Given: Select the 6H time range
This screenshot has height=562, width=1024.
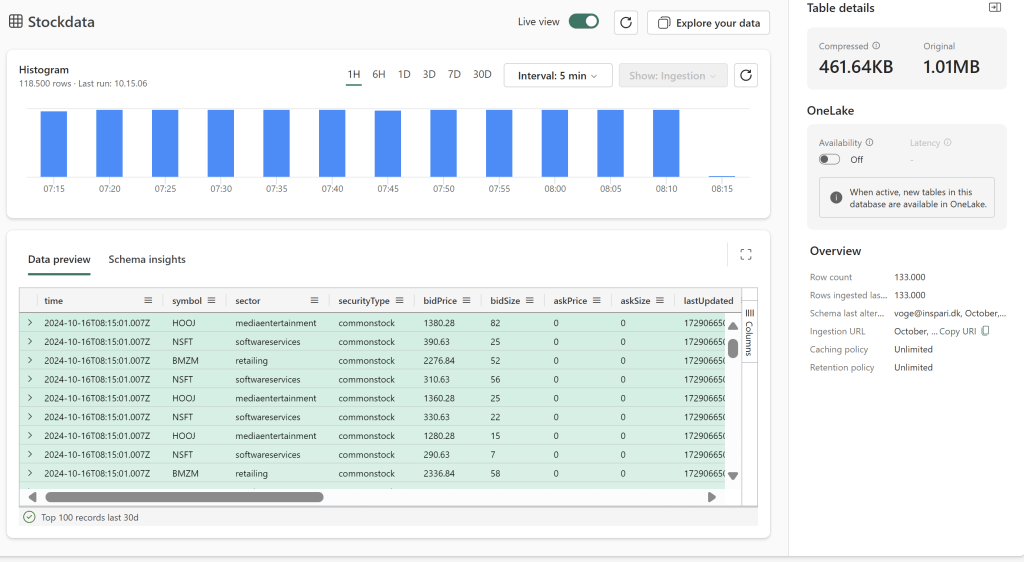Looking at the screenshot, I should click(x=379, y=75).
